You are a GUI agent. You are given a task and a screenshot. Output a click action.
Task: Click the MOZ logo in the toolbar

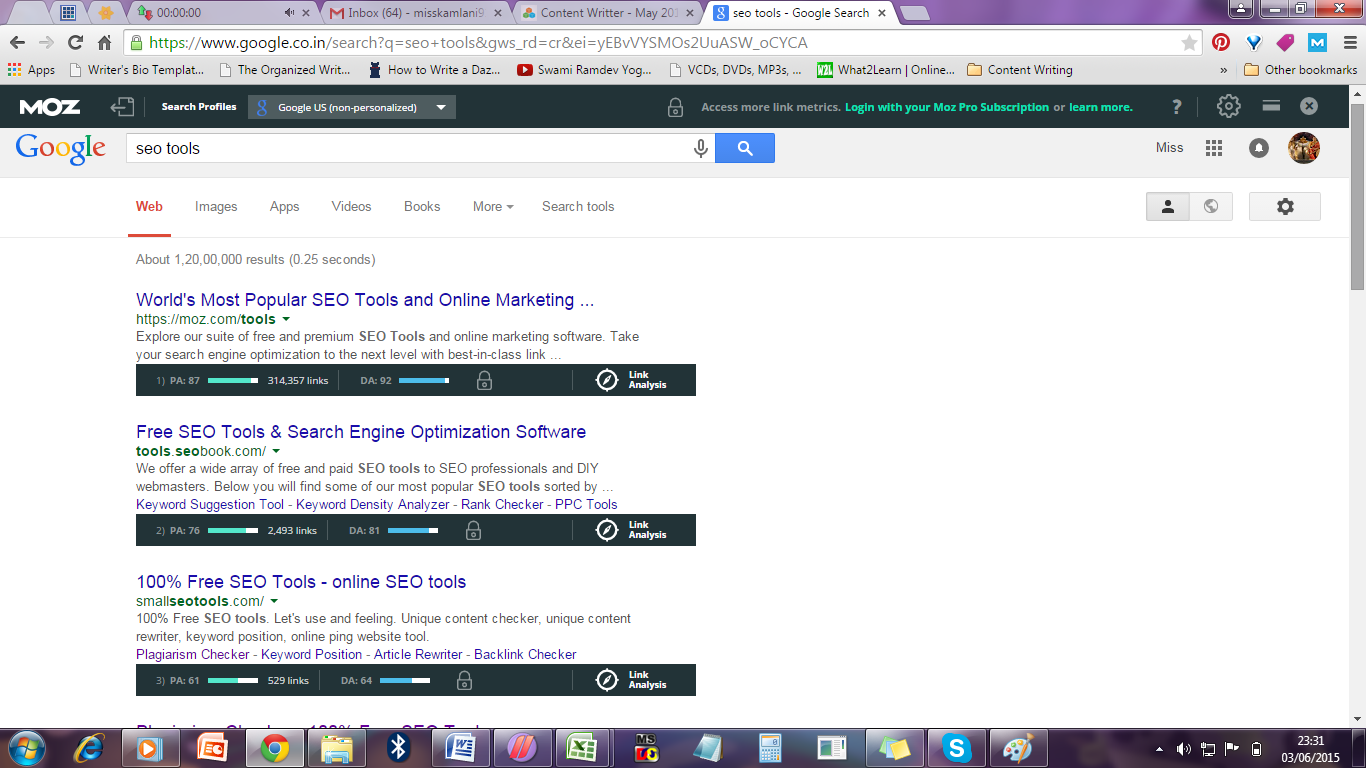(x=50, y=107)
